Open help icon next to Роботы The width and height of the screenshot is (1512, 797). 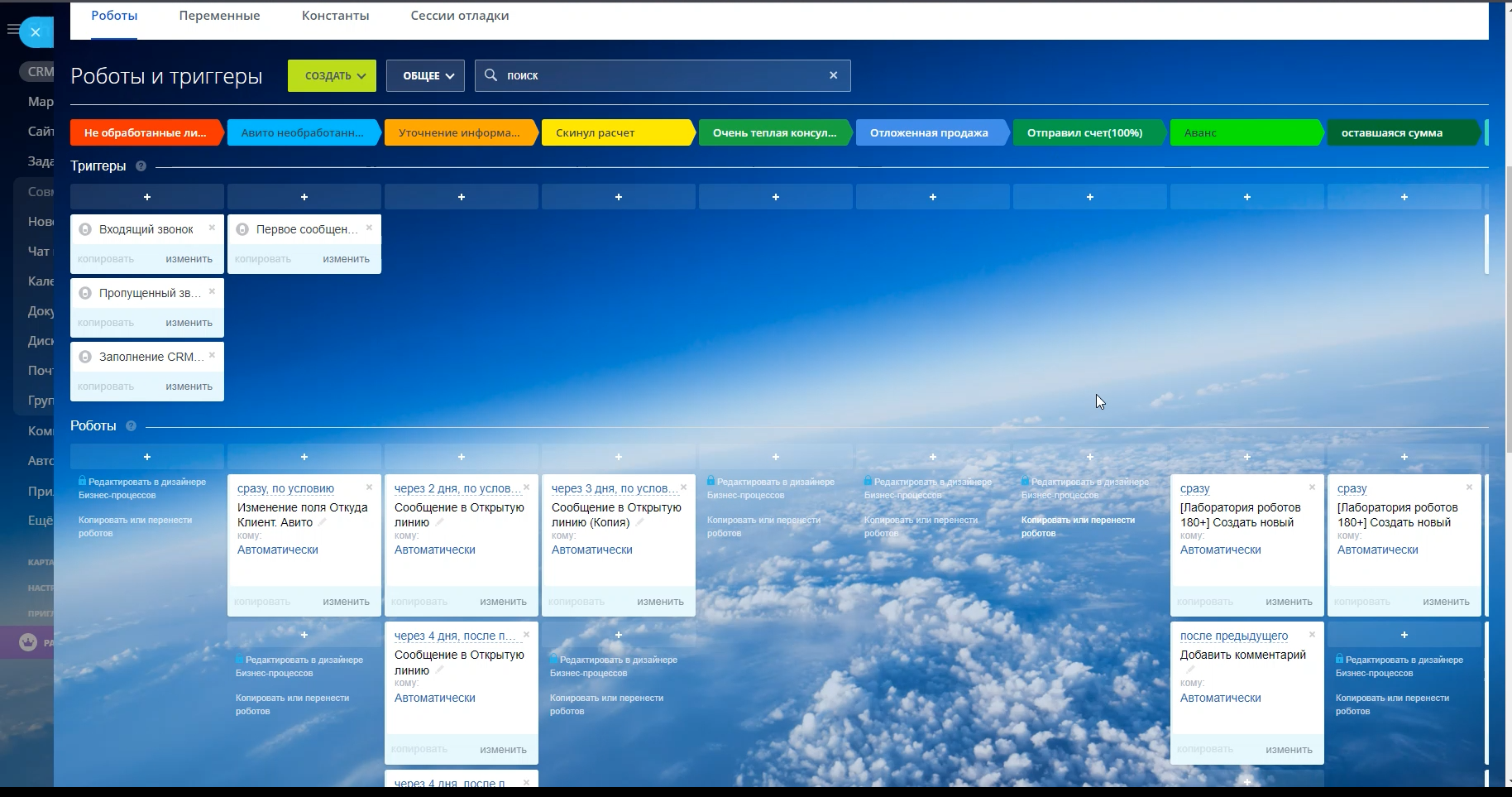point(131,426)
